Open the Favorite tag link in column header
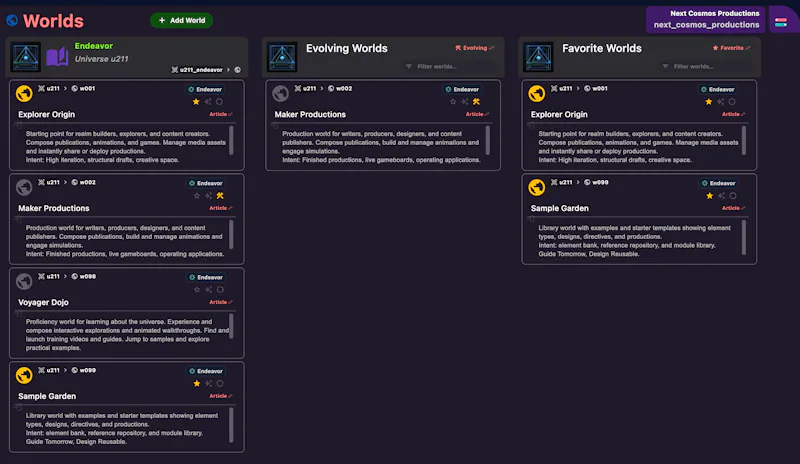The width and height of the screenshot is (800, 464). (x=731, y=48)
